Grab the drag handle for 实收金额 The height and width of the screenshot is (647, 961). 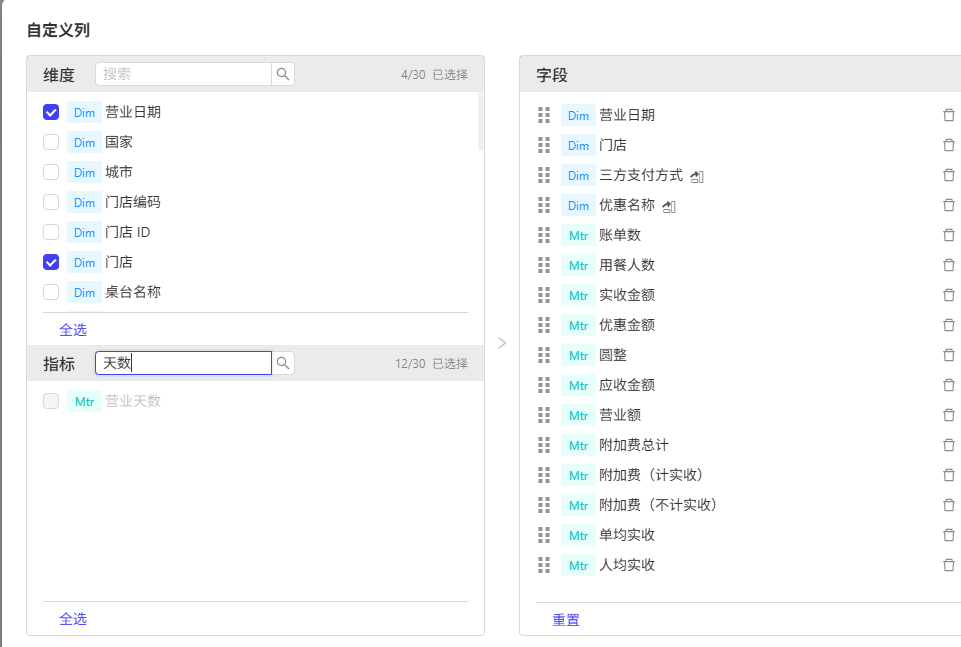544,295
